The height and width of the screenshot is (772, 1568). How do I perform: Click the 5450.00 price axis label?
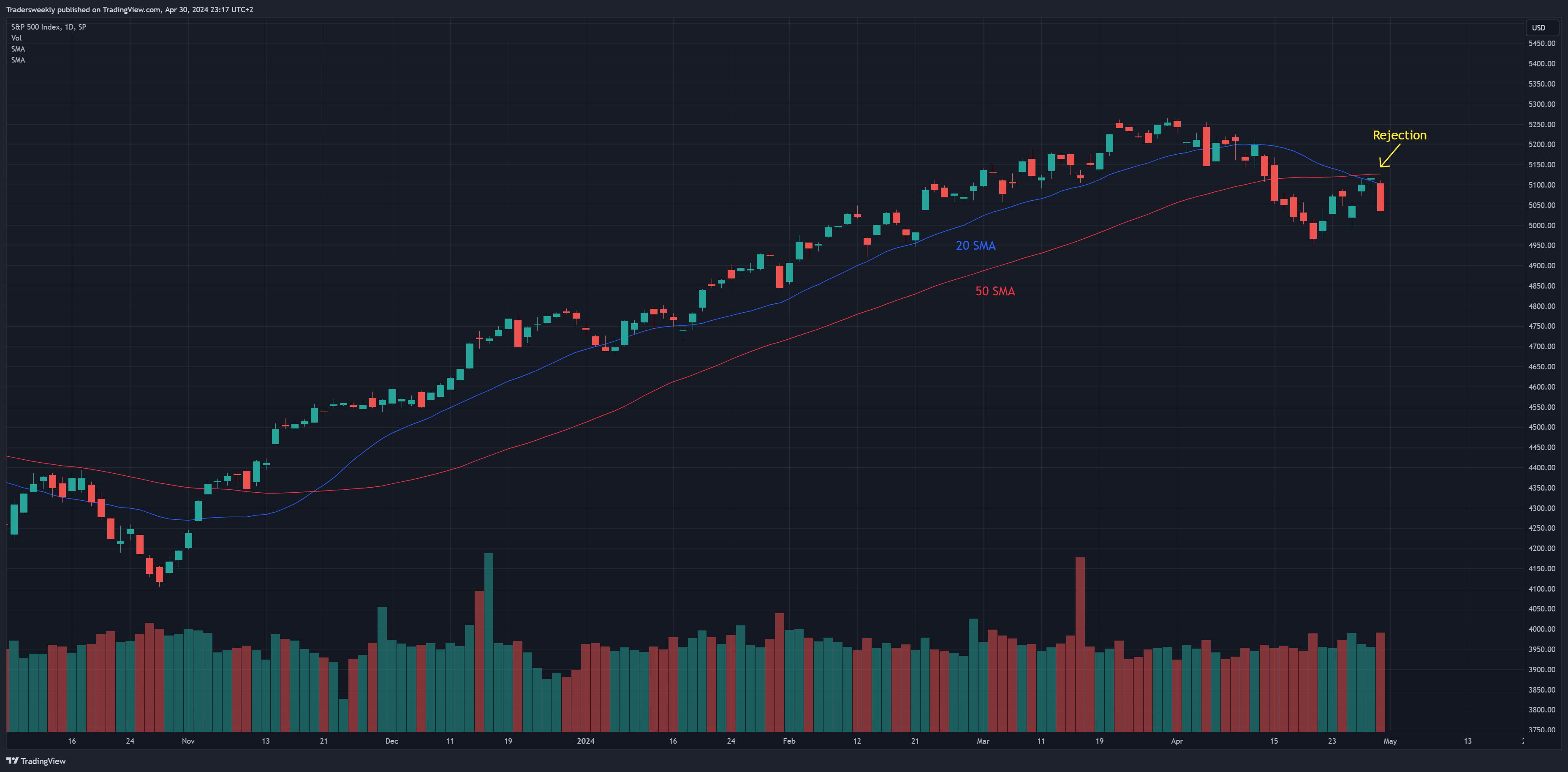1542,43
